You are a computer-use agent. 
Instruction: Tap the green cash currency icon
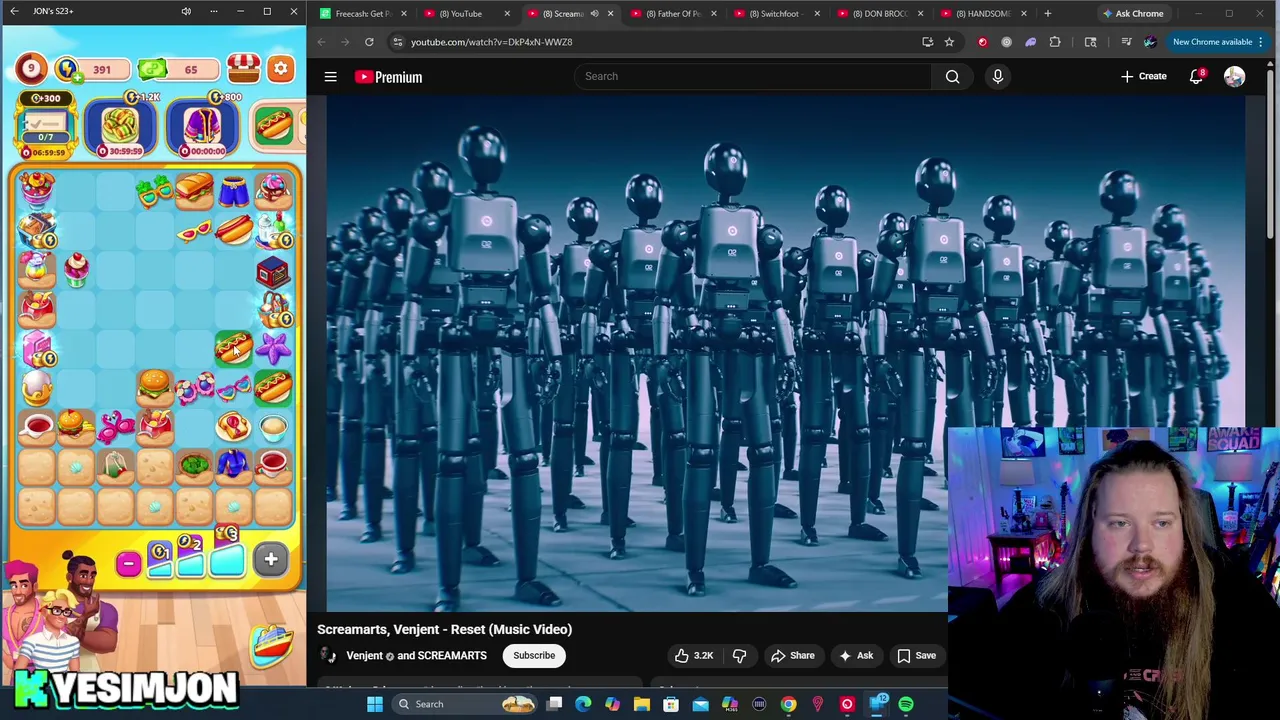pyautogui.click(x=152, y=69)
